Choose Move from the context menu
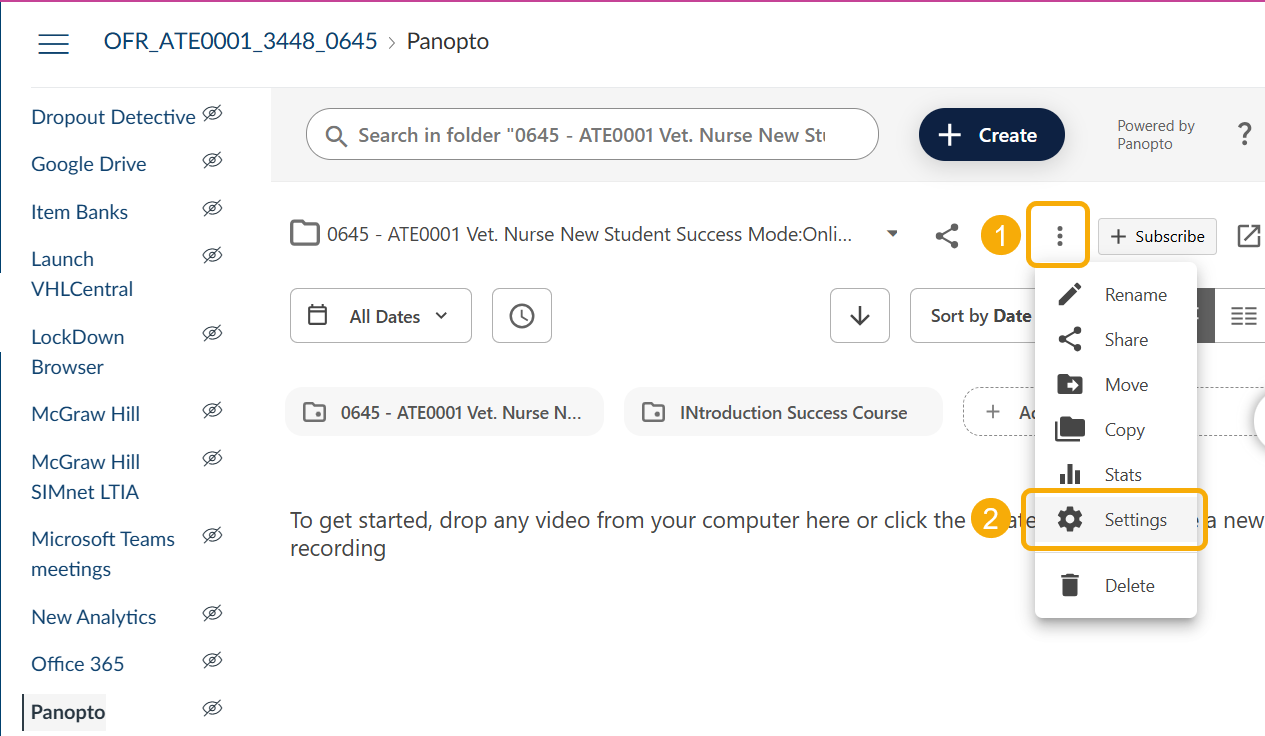Image resolution: width=1265 pixels, height=736 pixels. (x=1116, y=385)
